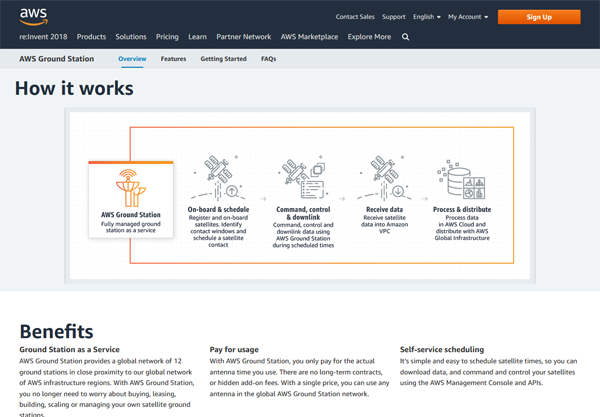Screen dimensions: 600x417
Task: Go to re:Invent 2018 link
Action: [x=43, y=37]
